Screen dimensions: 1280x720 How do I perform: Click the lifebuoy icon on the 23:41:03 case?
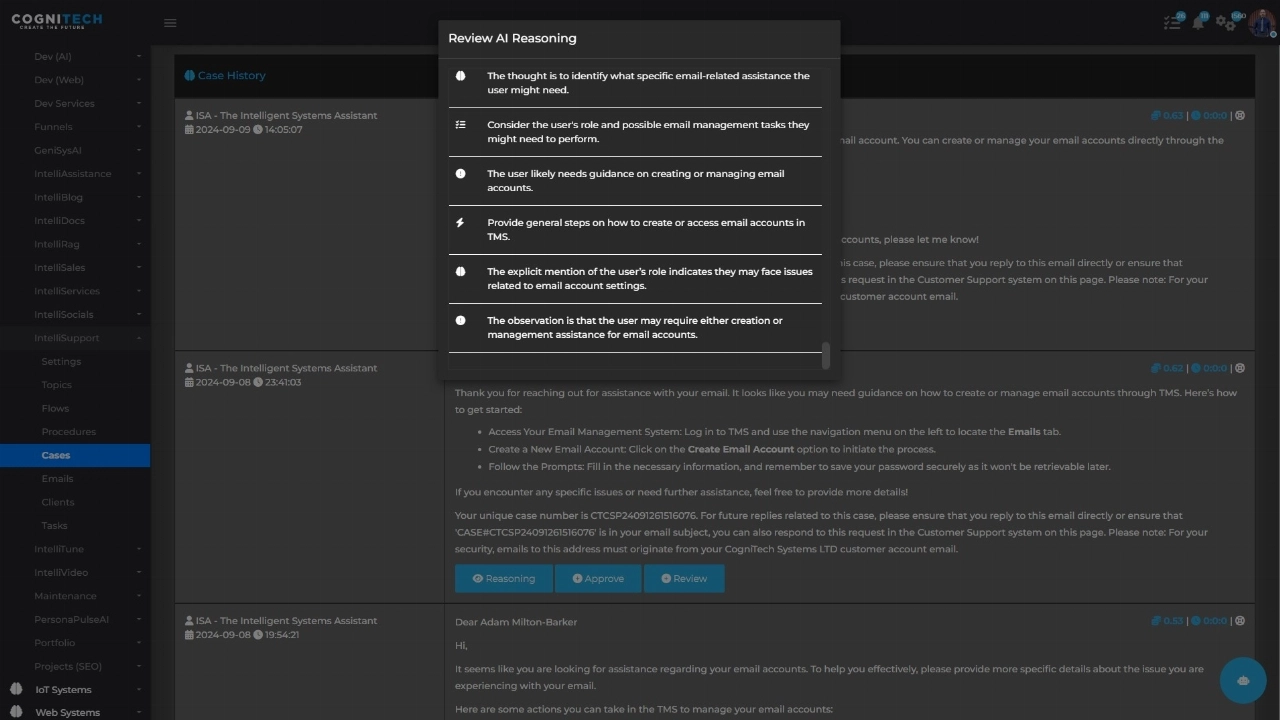tap(1240, 368)
